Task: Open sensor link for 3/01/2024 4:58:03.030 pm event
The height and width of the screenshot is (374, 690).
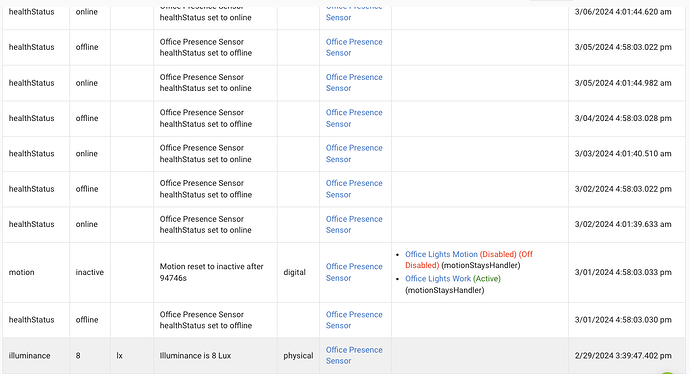Action: pos(354,320)
